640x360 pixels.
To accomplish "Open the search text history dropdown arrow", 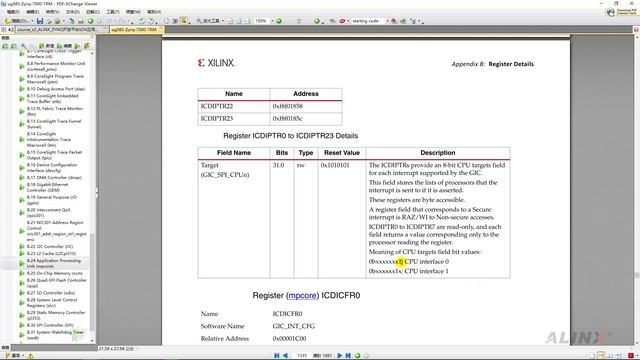I will tap(388, 21).
